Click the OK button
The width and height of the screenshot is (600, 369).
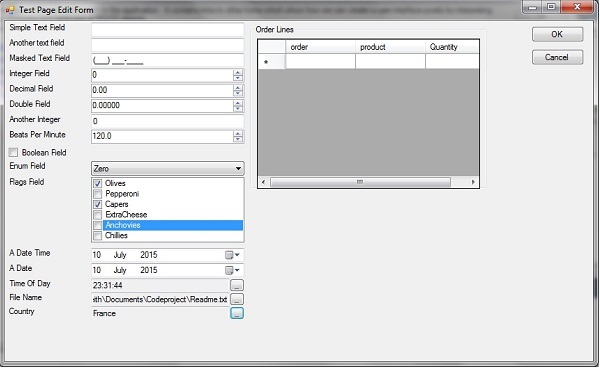[557, 34]
